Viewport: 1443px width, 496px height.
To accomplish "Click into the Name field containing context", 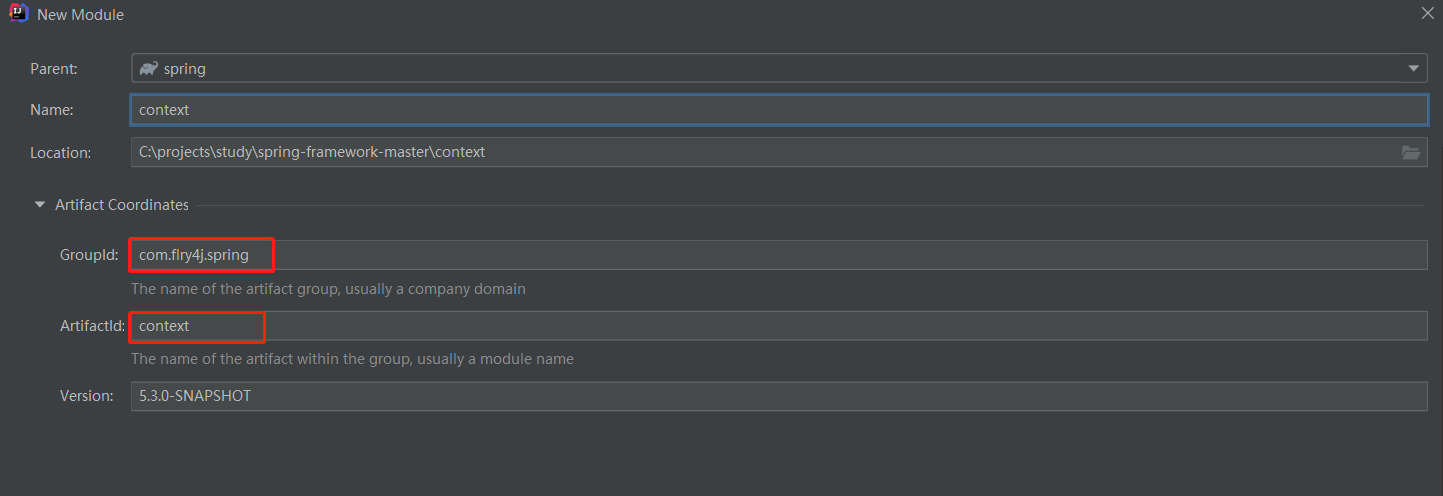I will [779, 110].
